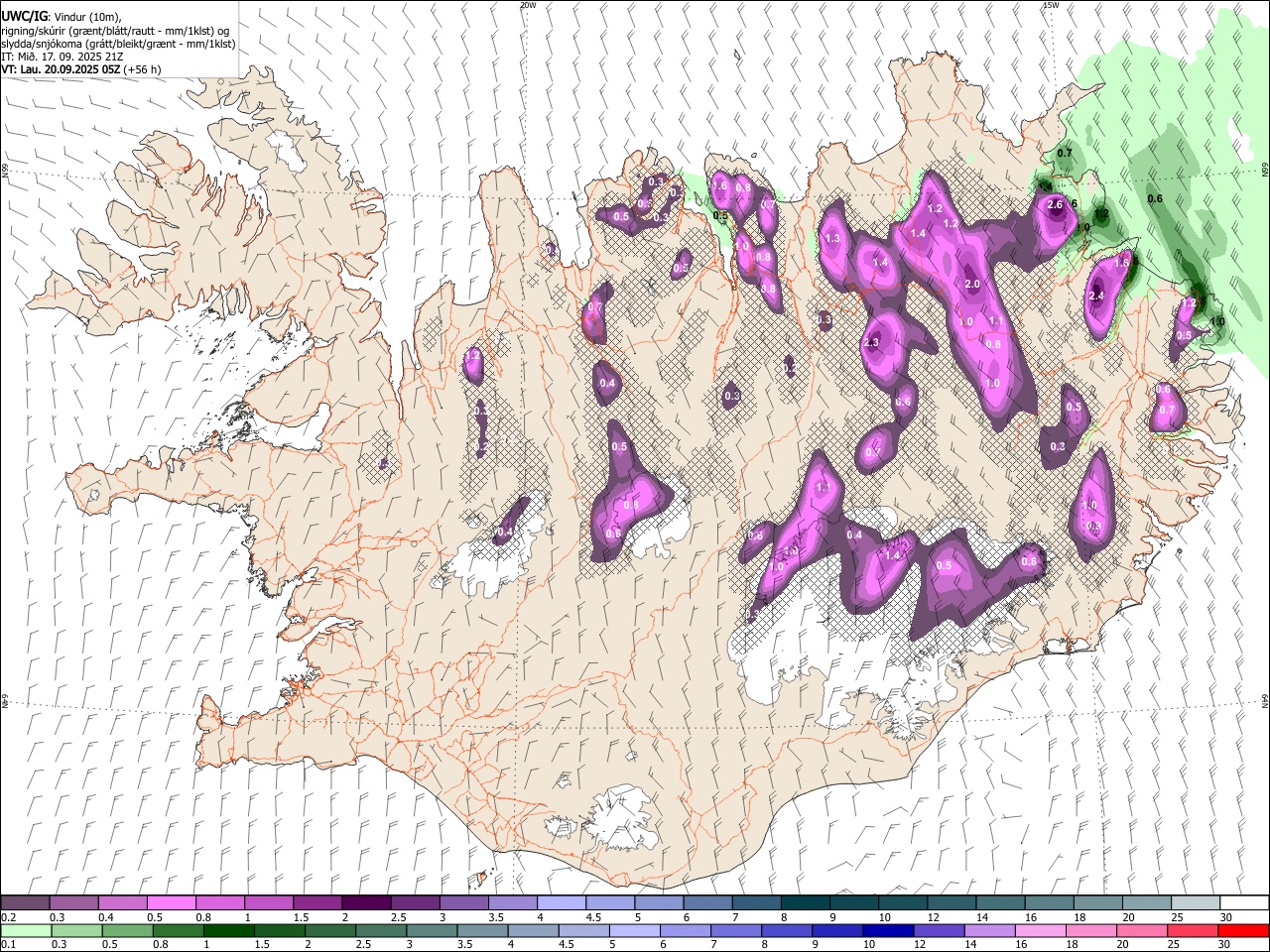This screenshot has width=1270, height=952.
Task: Select the black 0.6 rain value over the sea
Action: 1155,198
